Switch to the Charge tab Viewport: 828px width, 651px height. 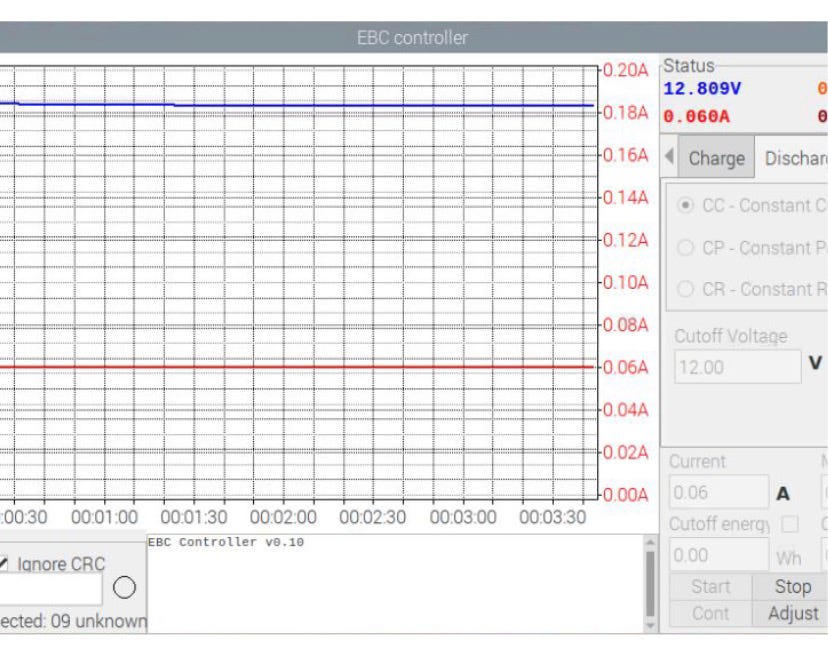(716, 157)
